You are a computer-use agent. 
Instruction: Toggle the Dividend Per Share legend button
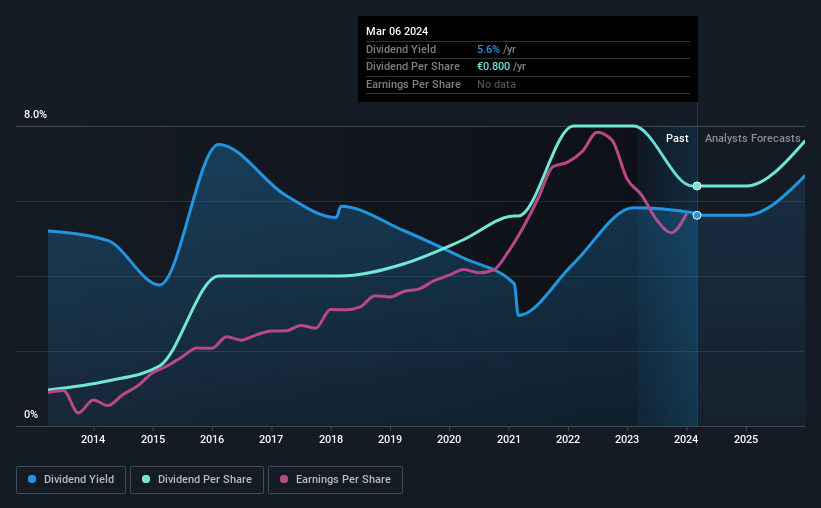(197, 480)
